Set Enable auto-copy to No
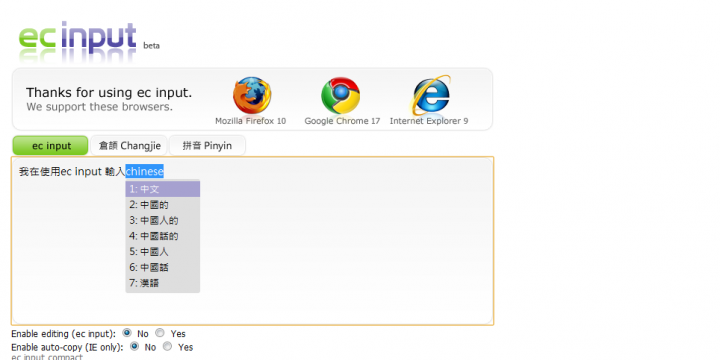Image resolution: width=720 pixels, height=360 pixels. (135, 346)
